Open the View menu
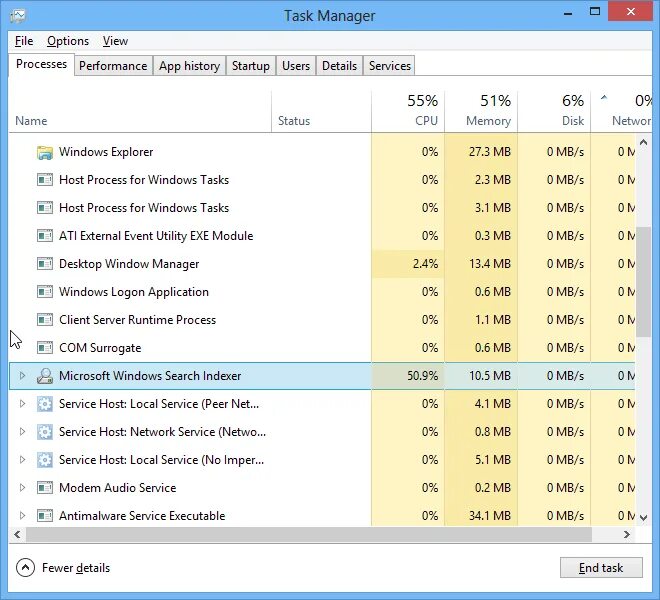 point(115,41)
